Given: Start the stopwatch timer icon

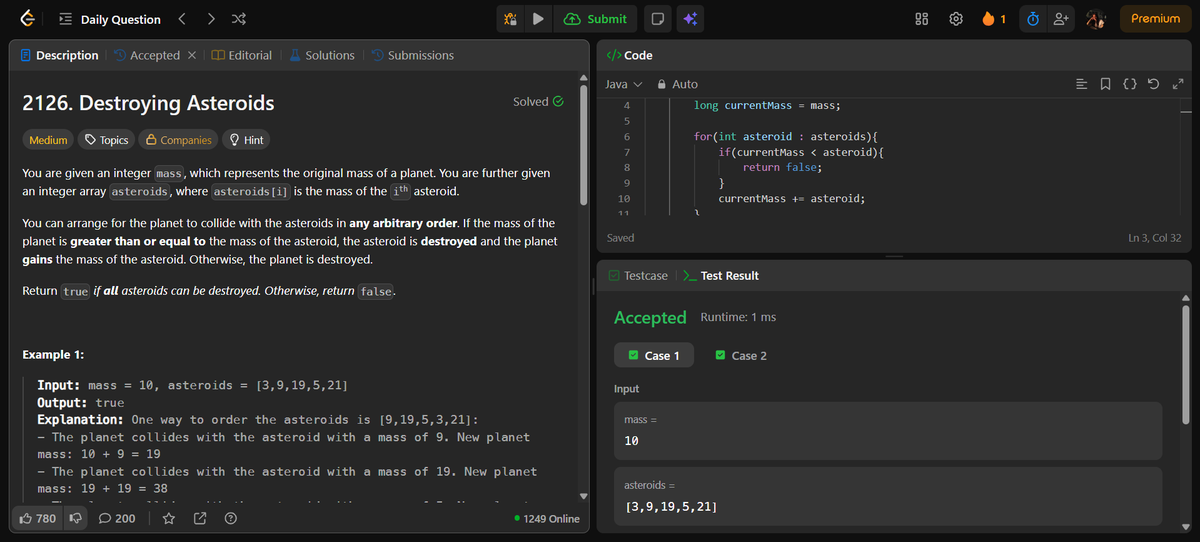Looking at the screenshot, I should pos(1033,19).
